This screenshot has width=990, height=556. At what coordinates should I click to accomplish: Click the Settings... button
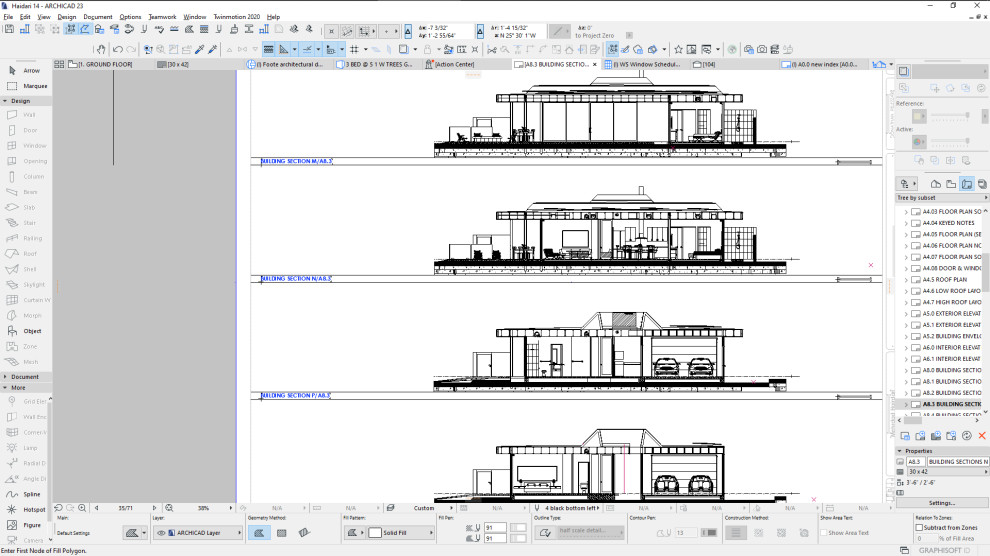[941, 503]
